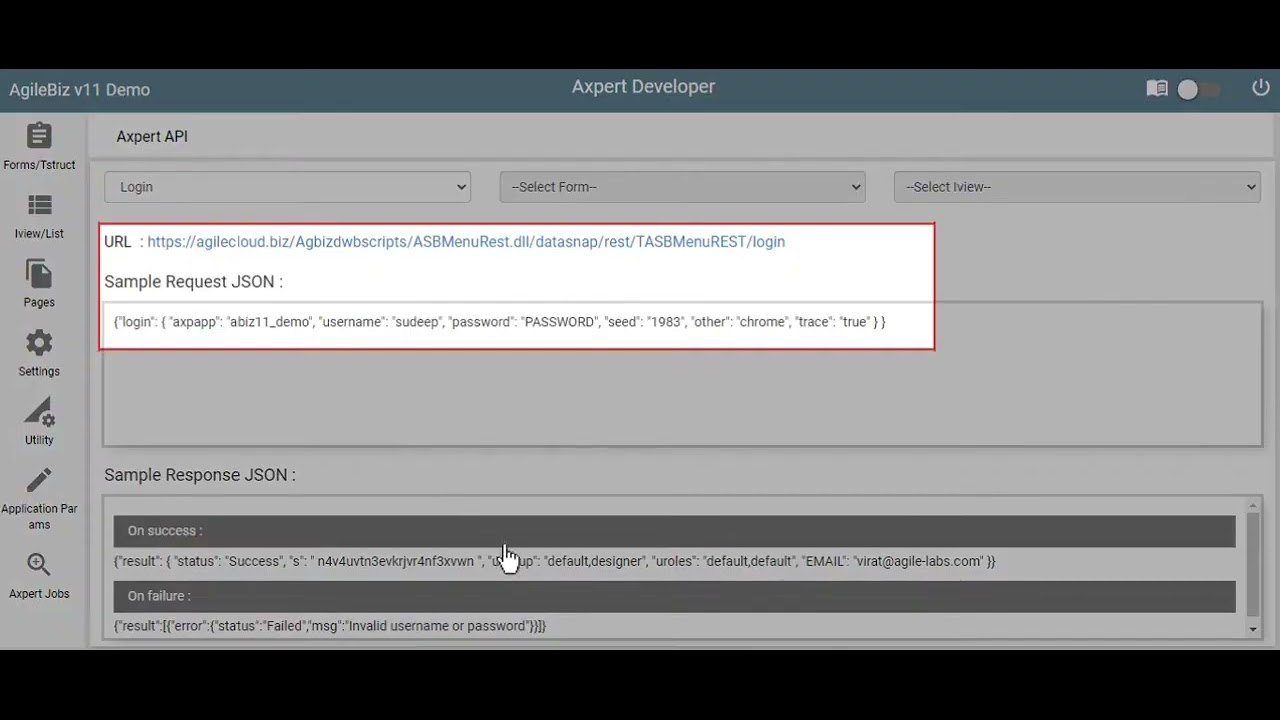Open the Login API dropdown
Image resolution: width=1280 pixels, height=720 pixels.
[287, 187]
